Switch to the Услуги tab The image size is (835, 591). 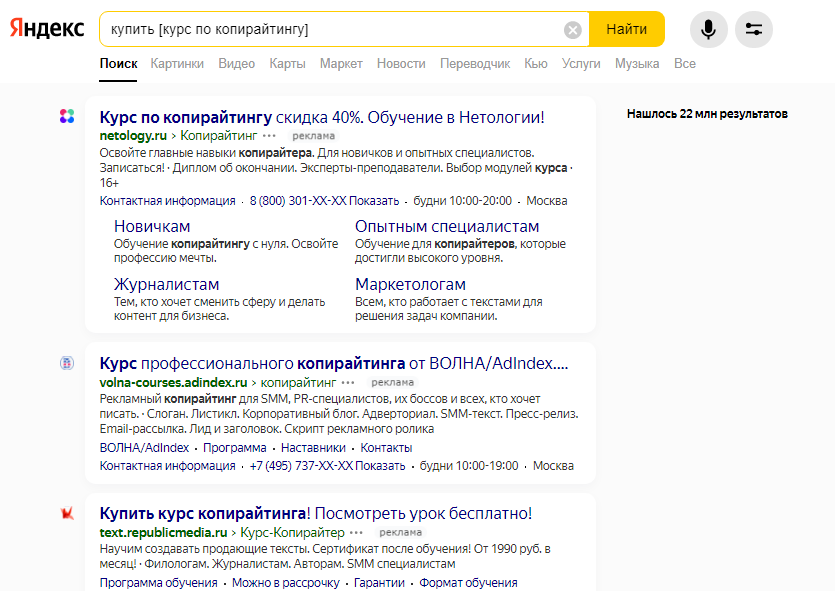(x=581, y=64)
